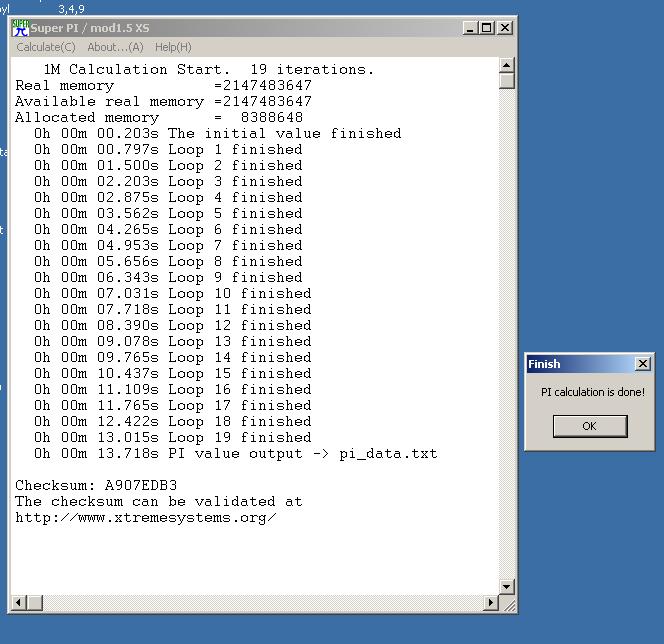Click the 'Loop 18 finished' line
Image resolution: width=664 pixels, height=644 pixels.
pyautogui.click(x=173, y=421)
